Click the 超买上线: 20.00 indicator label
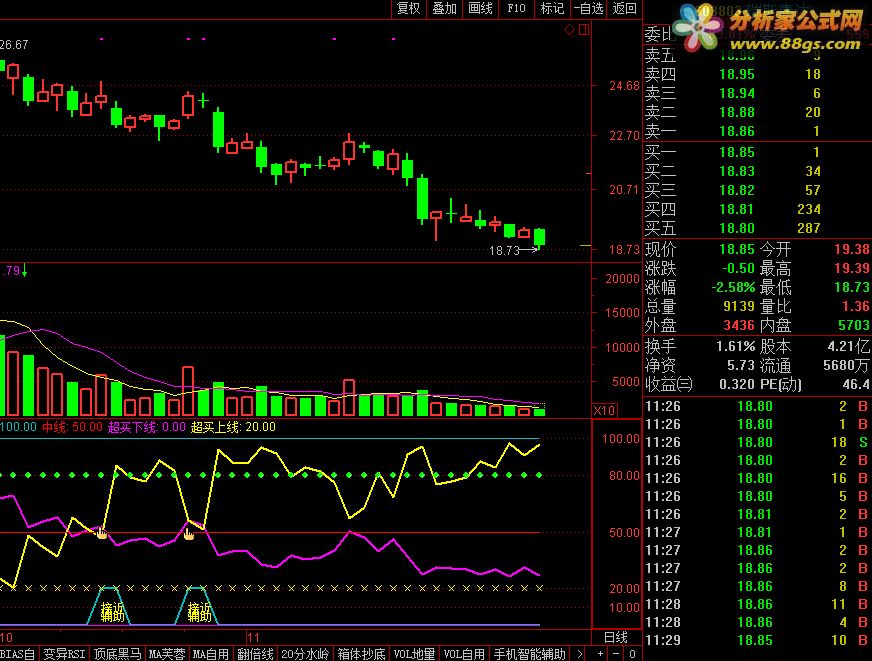 coord(233,427)
